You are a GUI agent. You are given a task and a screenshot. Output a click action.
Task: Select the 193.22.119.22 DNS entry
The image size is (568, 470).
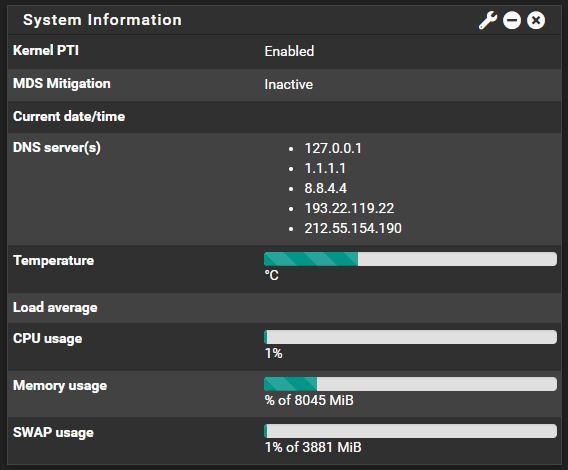[x=349, y=208]
